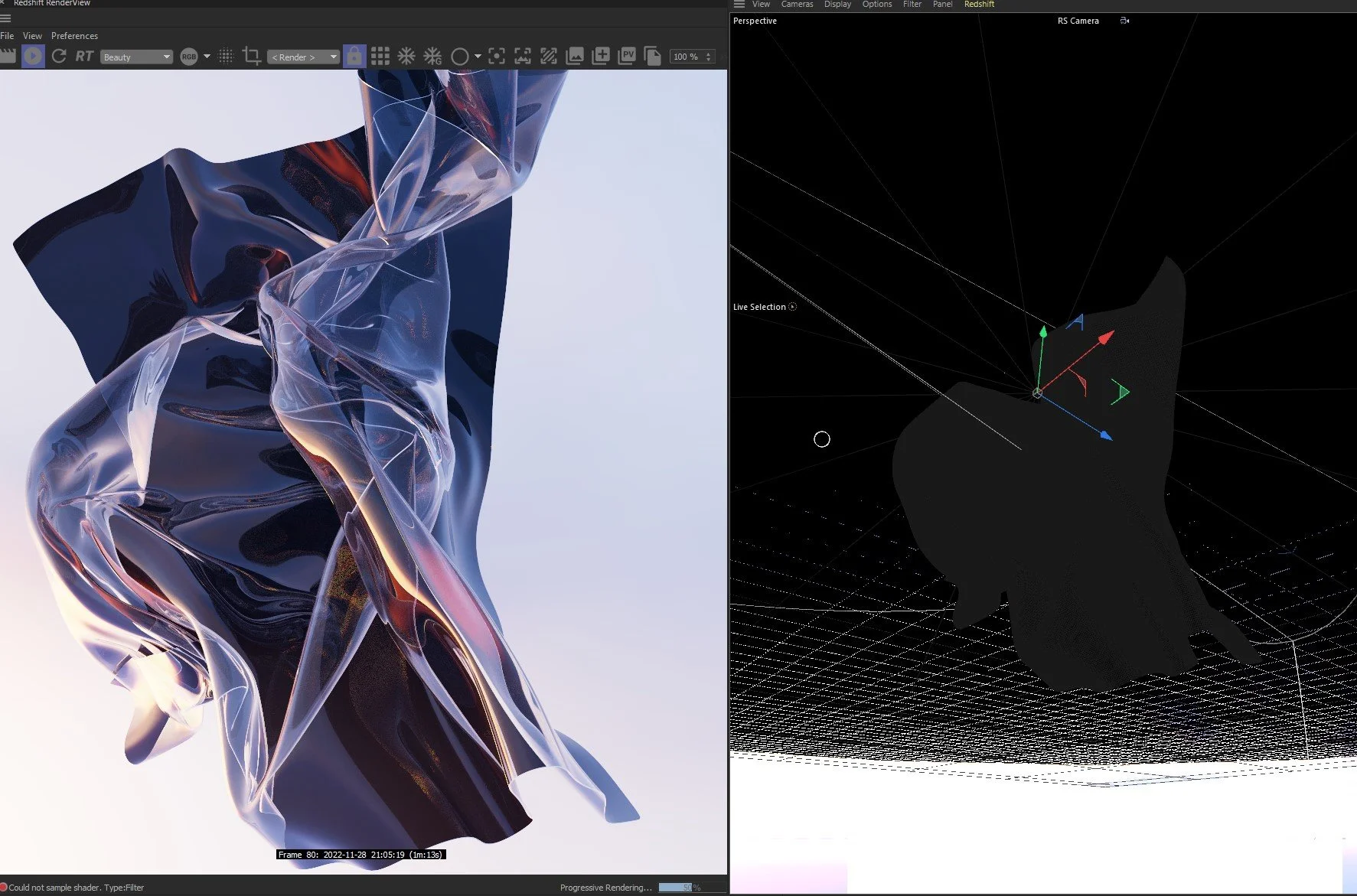Click the Live Selection tool label

(759, 307)
